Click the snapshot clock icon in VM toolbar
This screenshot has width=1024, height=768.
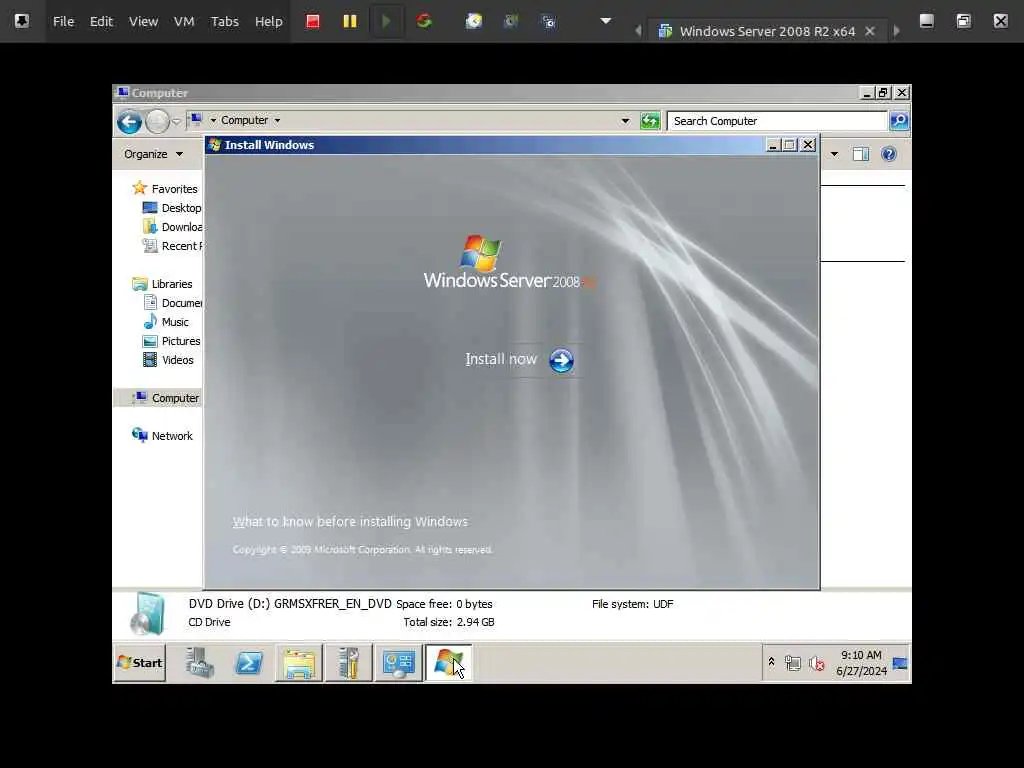pos(473,22)
